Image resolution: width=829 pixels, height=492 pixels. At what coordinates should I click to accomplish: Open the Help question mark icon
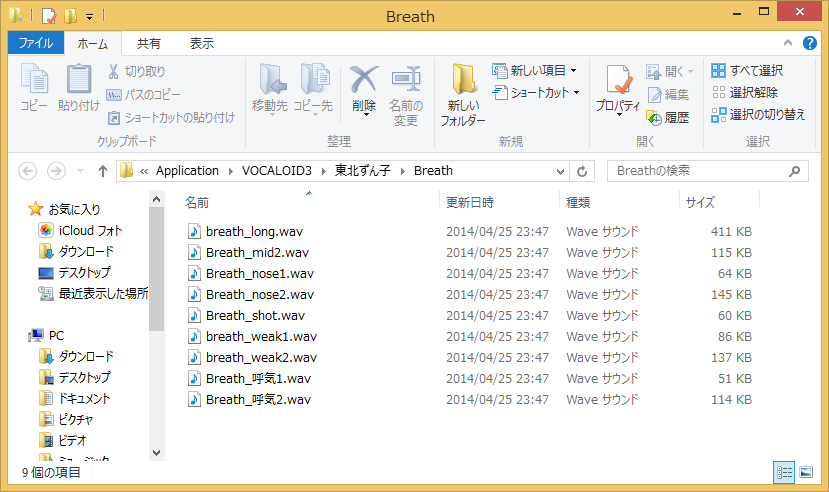809,43
